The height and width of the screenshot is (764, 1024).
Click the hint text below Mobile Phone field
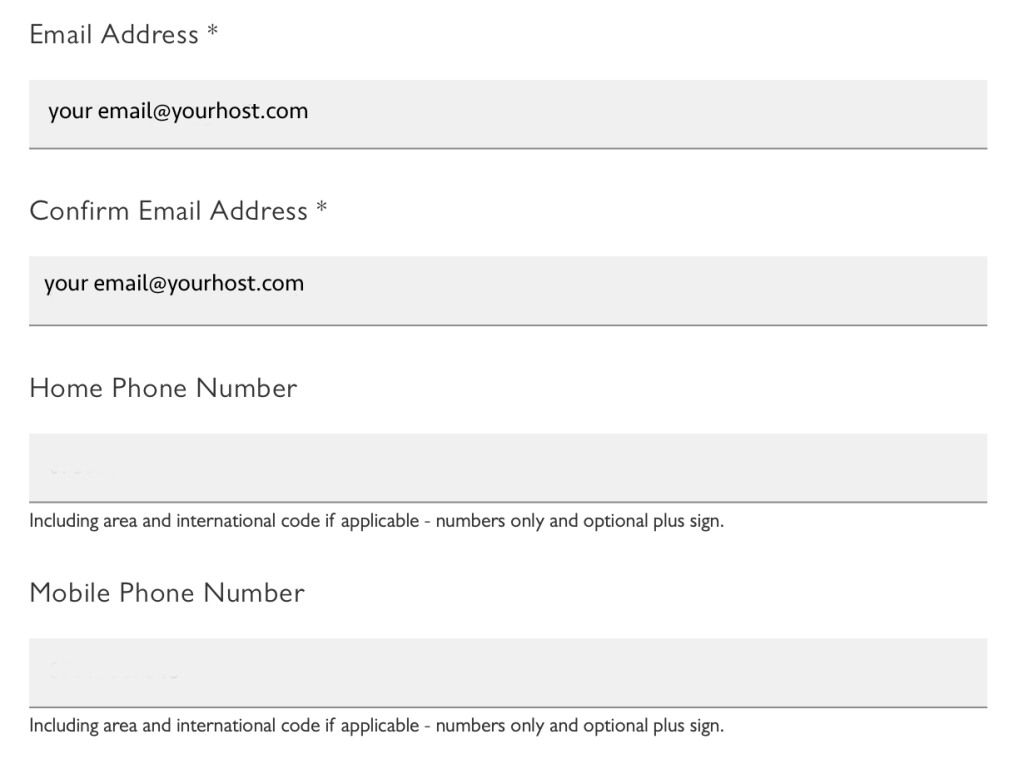(376, 726)
